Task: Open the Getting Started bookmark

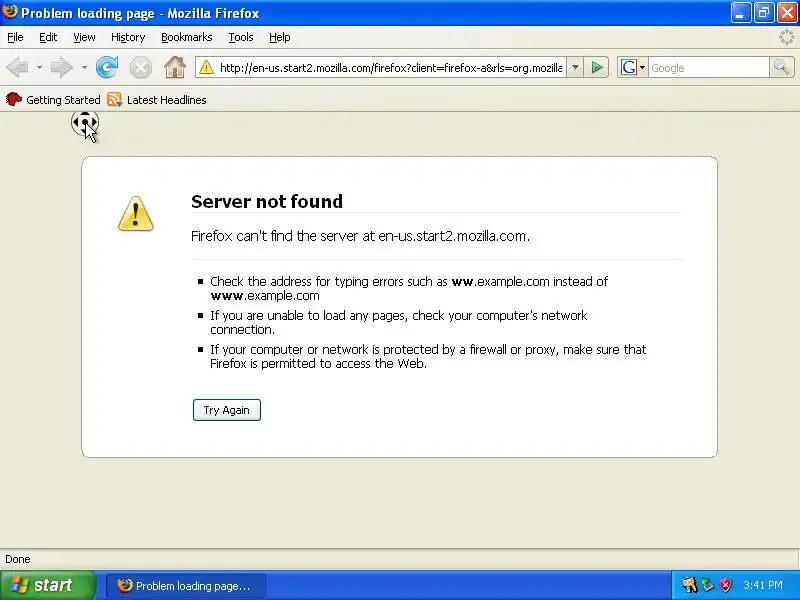Action: click(x=53, y=99)
